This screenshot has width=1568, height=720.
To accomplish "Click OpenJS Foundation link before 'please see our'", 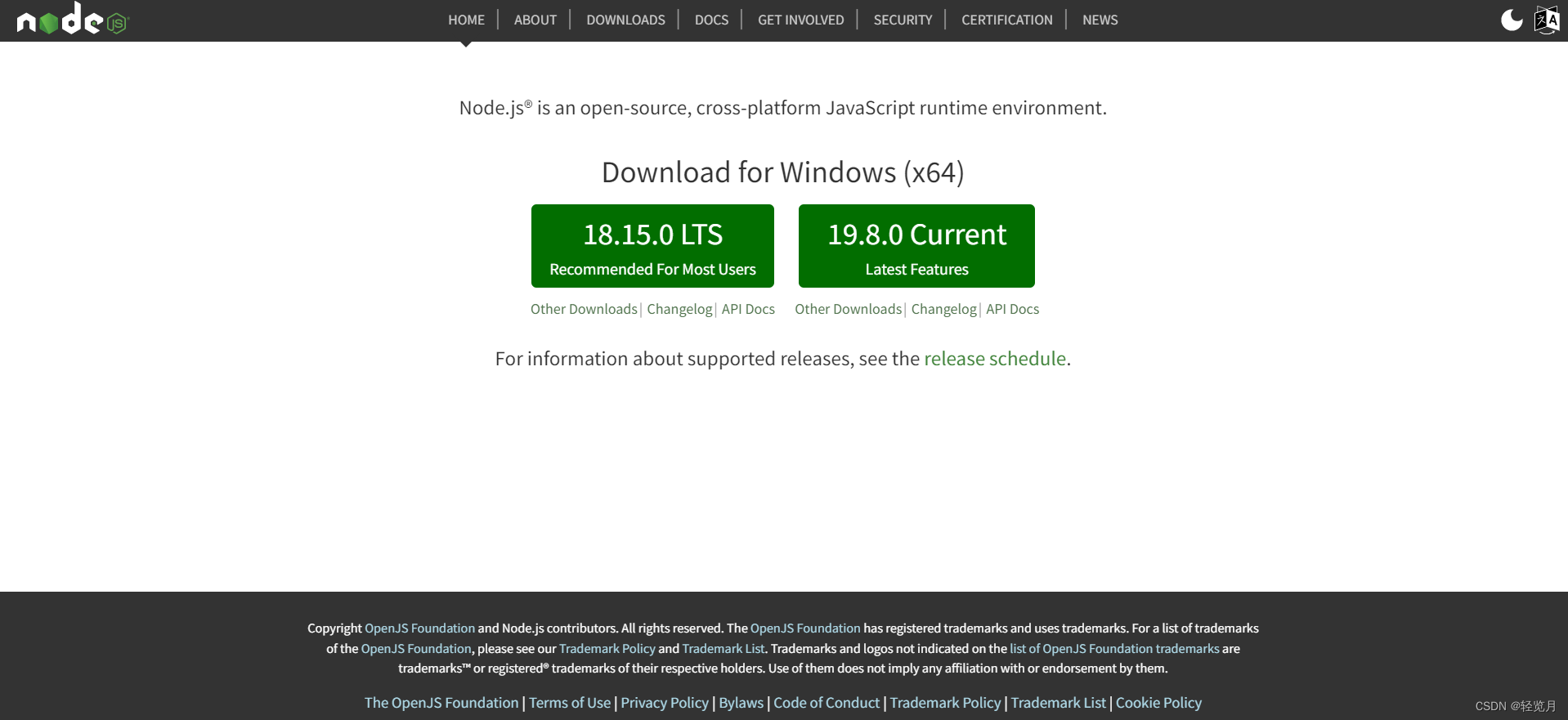I will 416,649.
